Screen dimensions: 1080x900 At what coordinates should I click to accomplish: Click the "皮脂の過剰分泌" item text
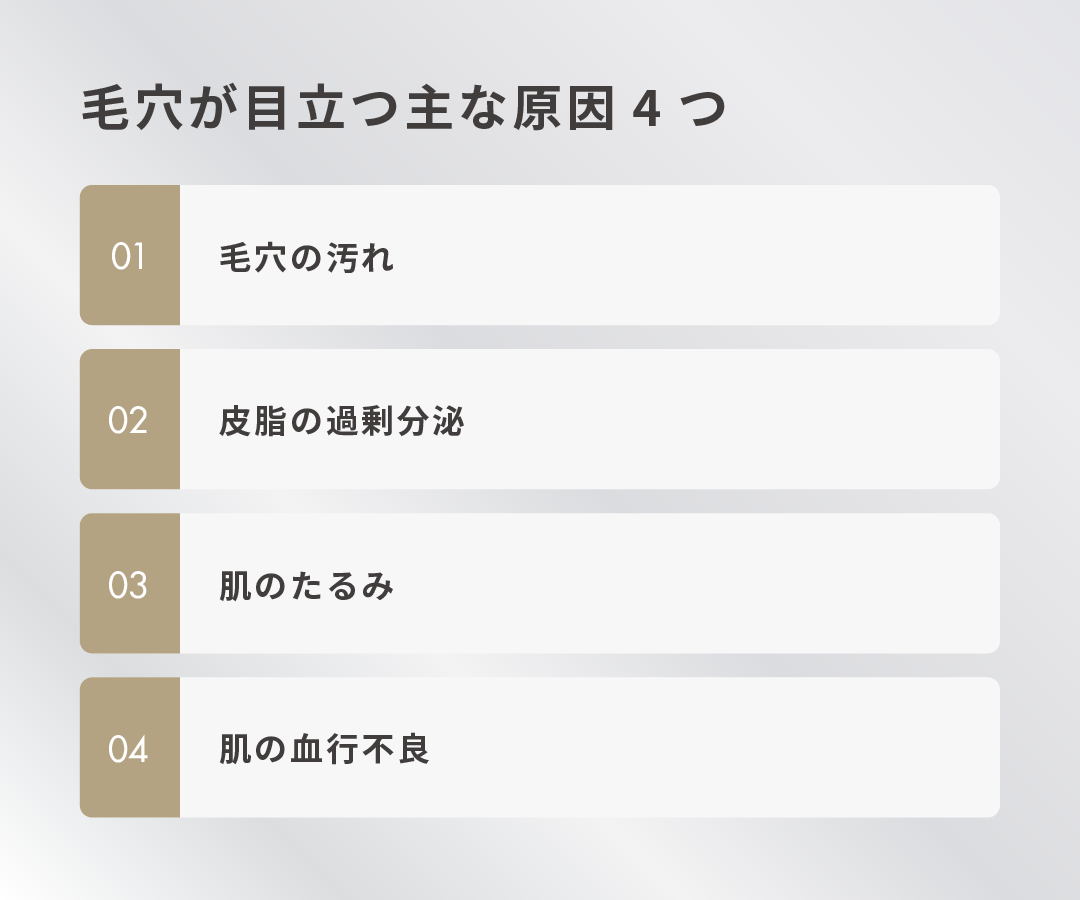pyautogui.click(x=342, y=421)
